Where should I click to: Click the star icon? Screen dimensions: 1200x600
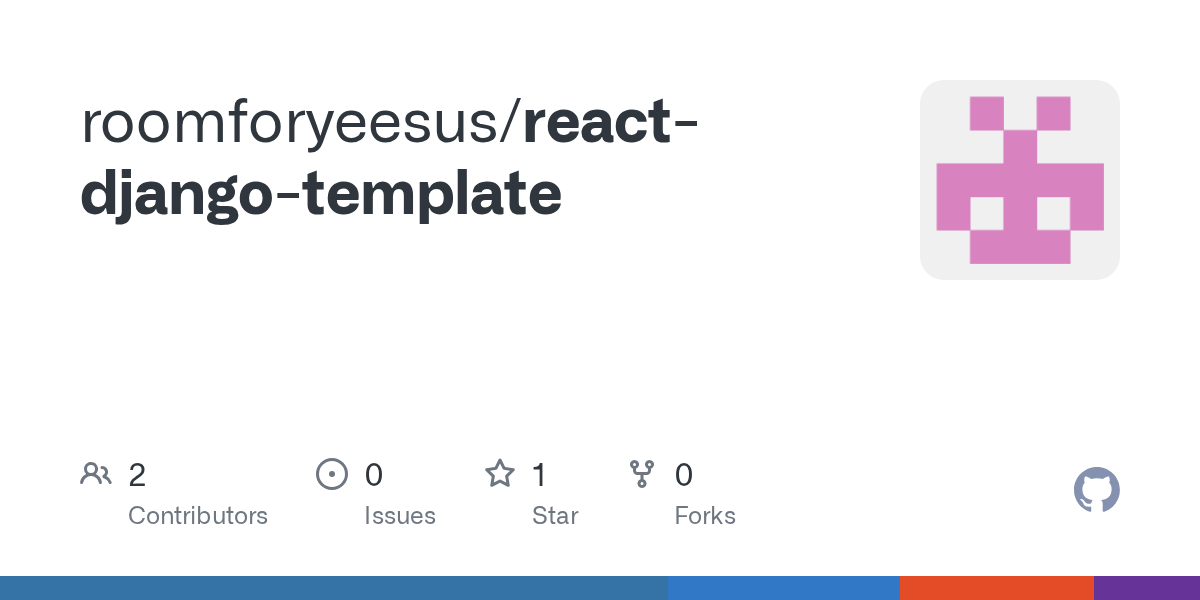pos(500,474)
